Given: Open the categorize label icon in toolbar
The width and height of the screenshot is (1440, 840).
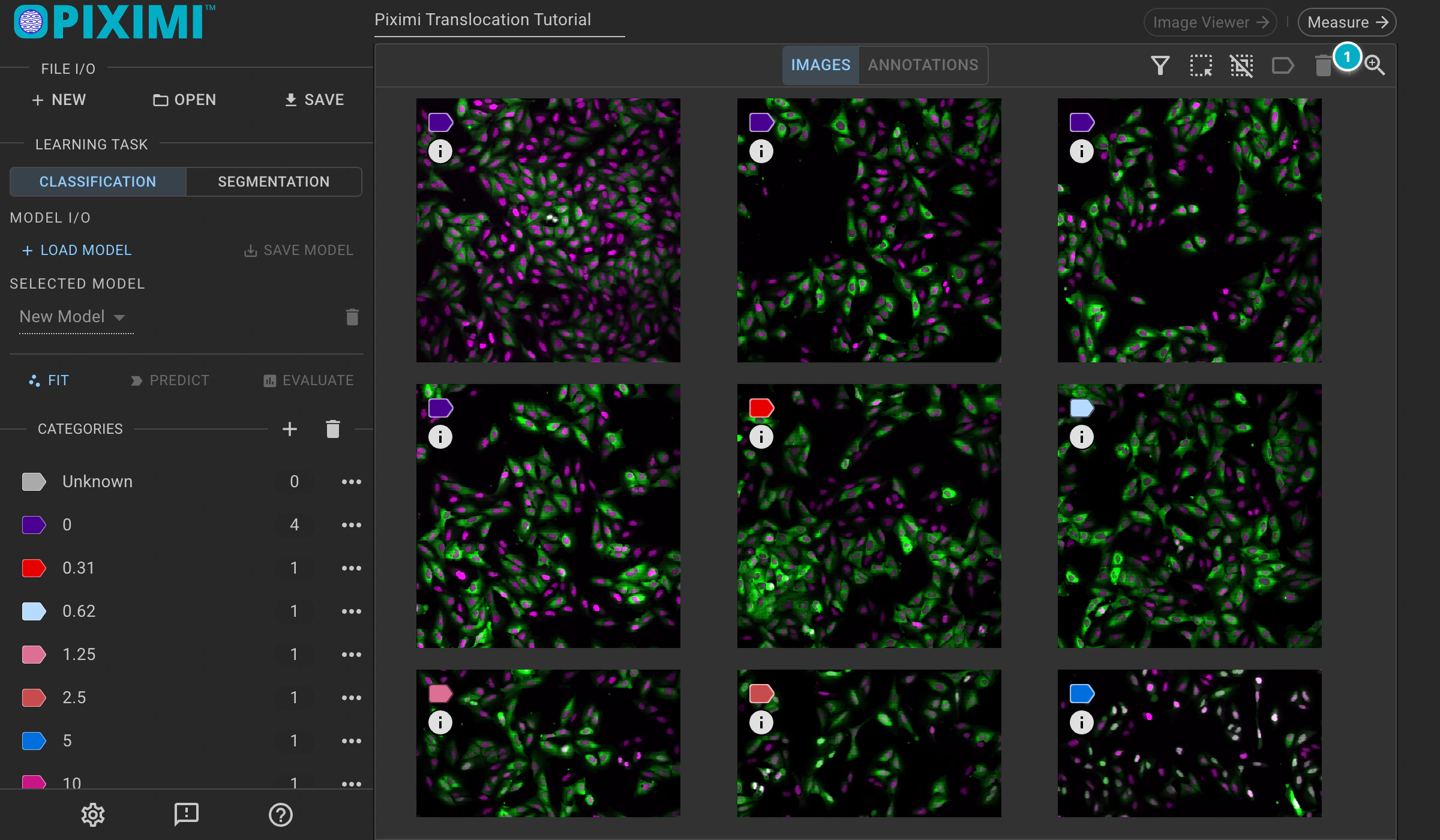Looking at the screenshot, I should pyautogui.click(x=1283, y=65).
